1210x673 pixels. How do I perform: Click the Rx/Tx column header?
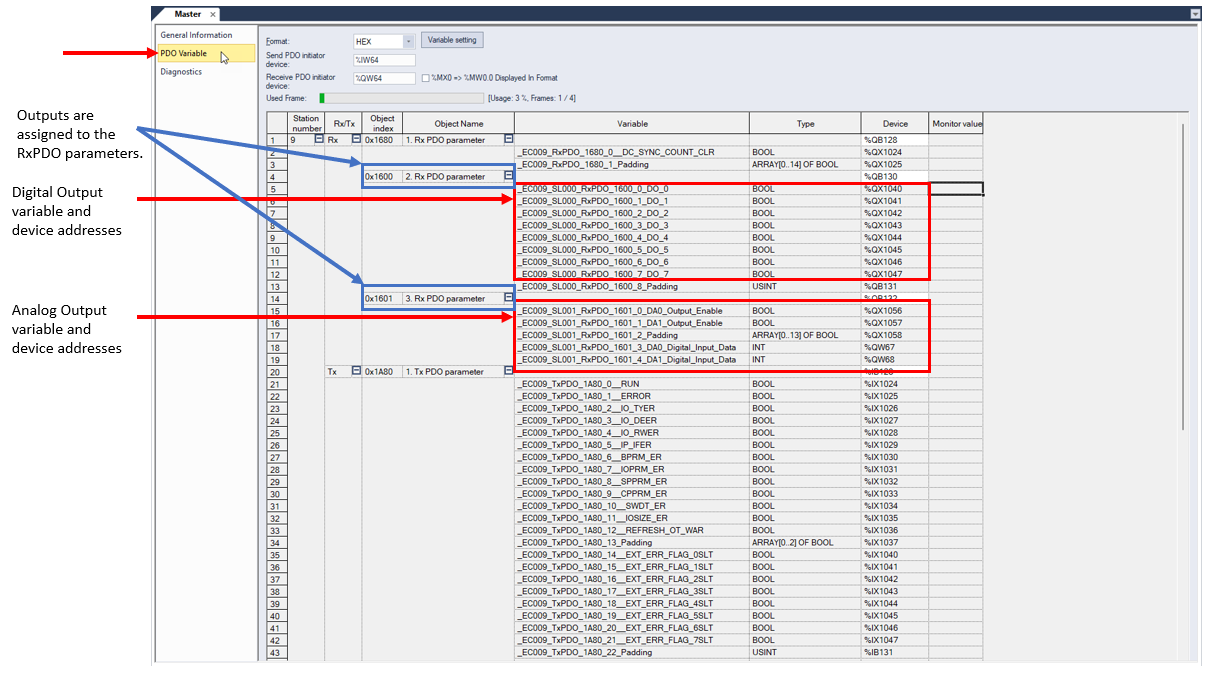tap(343, 123)
